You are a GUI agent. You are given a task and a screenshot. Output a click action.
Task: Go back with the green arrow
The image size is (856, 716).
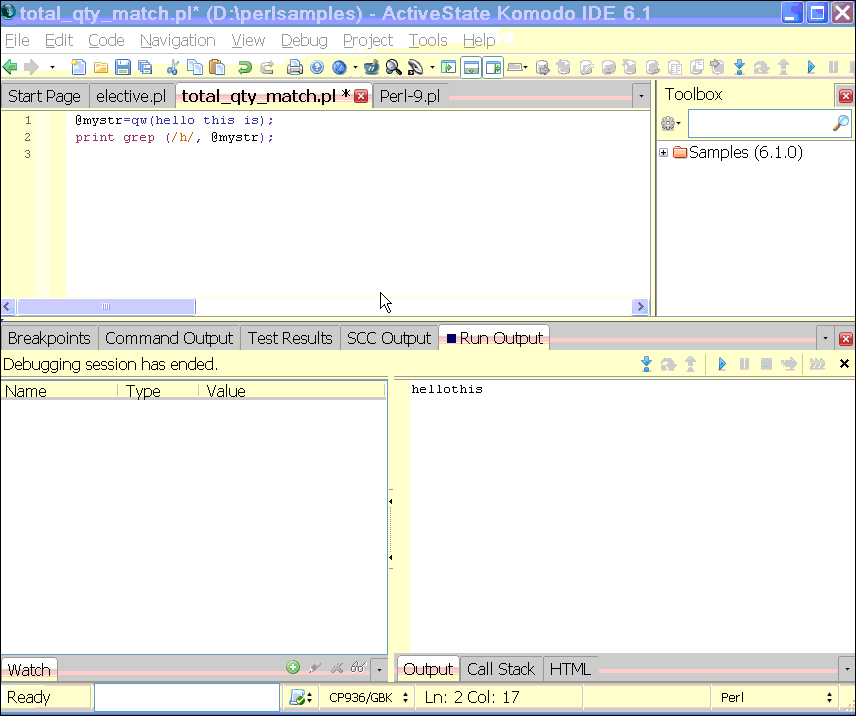[x=10, y=67]
